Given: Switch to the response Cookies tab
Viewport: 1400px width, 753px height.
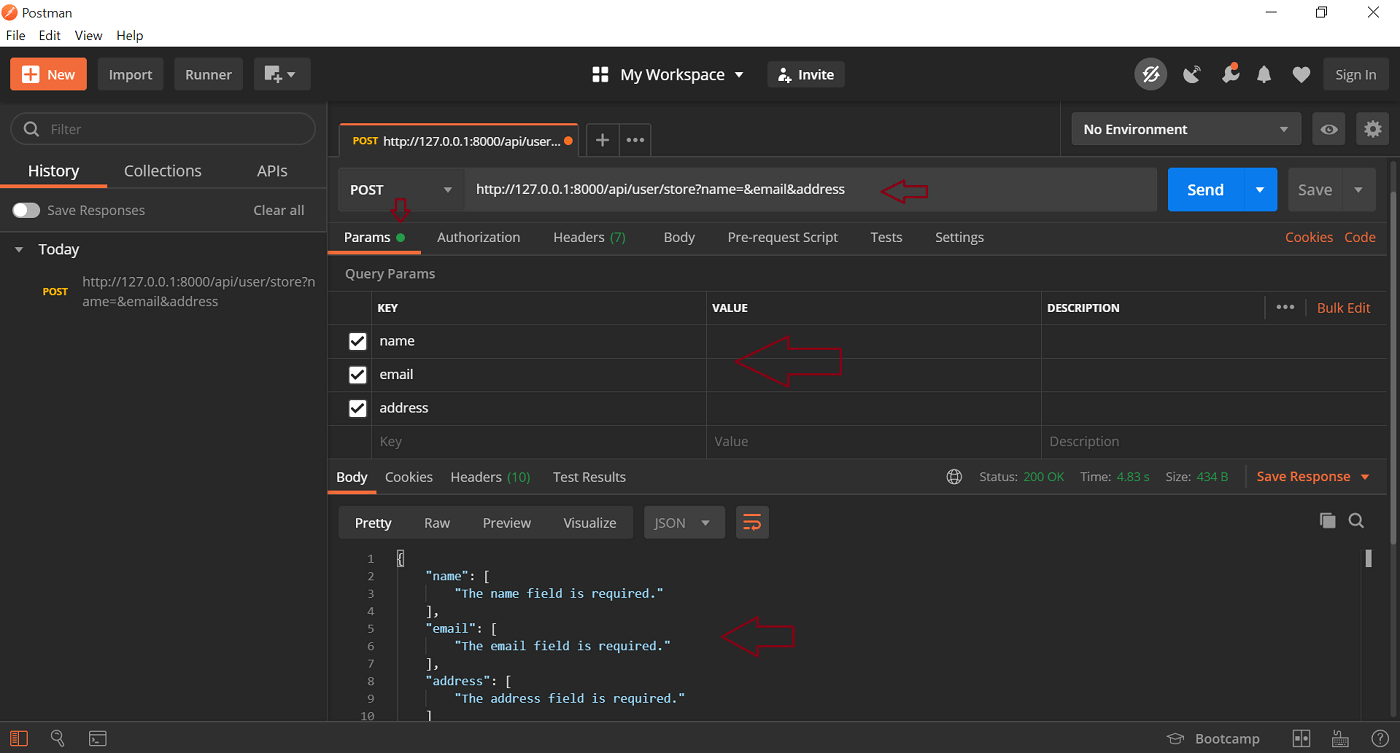Looking at the screenshot, I should [x=409, y=477].
